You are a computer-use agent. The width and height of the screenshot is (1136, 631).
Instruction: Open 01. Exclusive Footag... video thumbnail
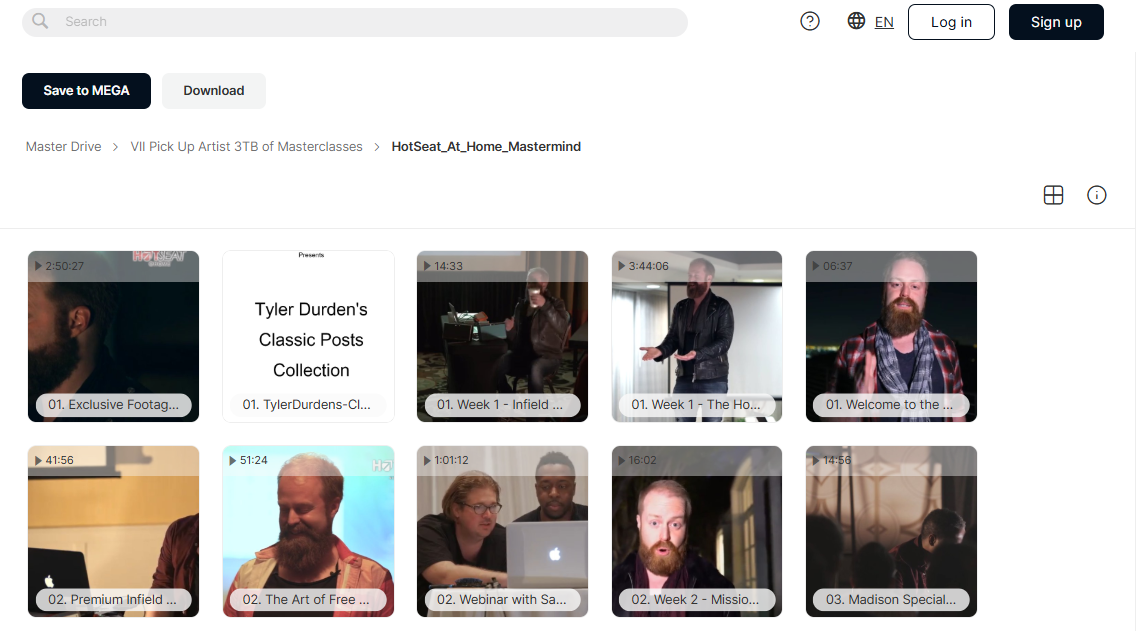(114, 336)
